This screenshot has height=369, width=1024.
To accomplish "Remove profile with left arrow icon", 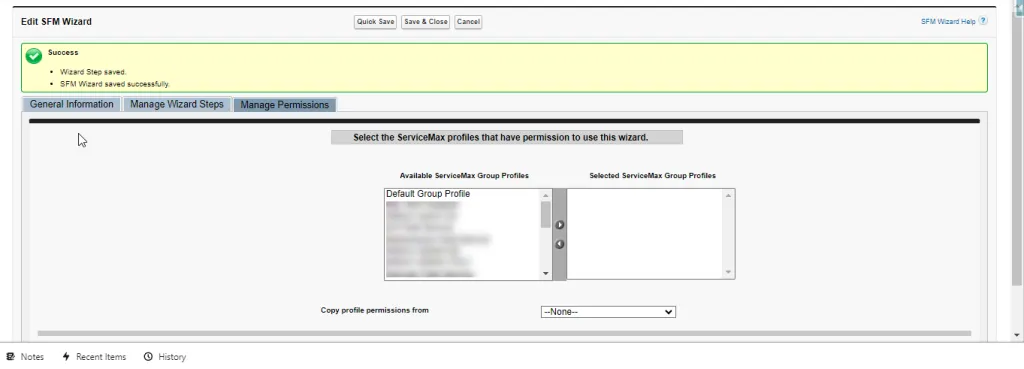I will click(x=560, y=244).
